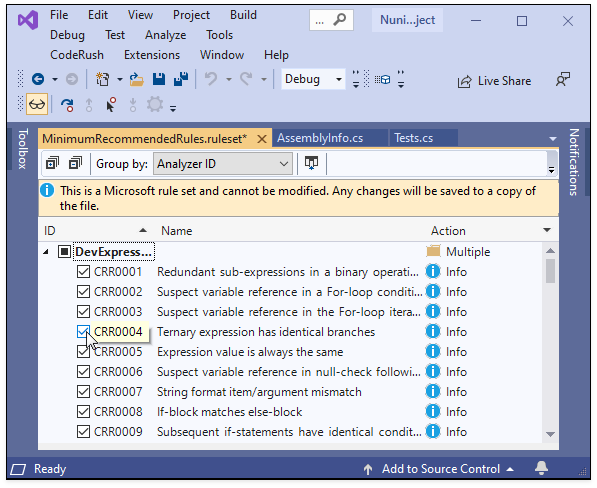The width and height of the screenshot is (597, 488).
Task: Sort by the Name column header
Action: (176, 231)
